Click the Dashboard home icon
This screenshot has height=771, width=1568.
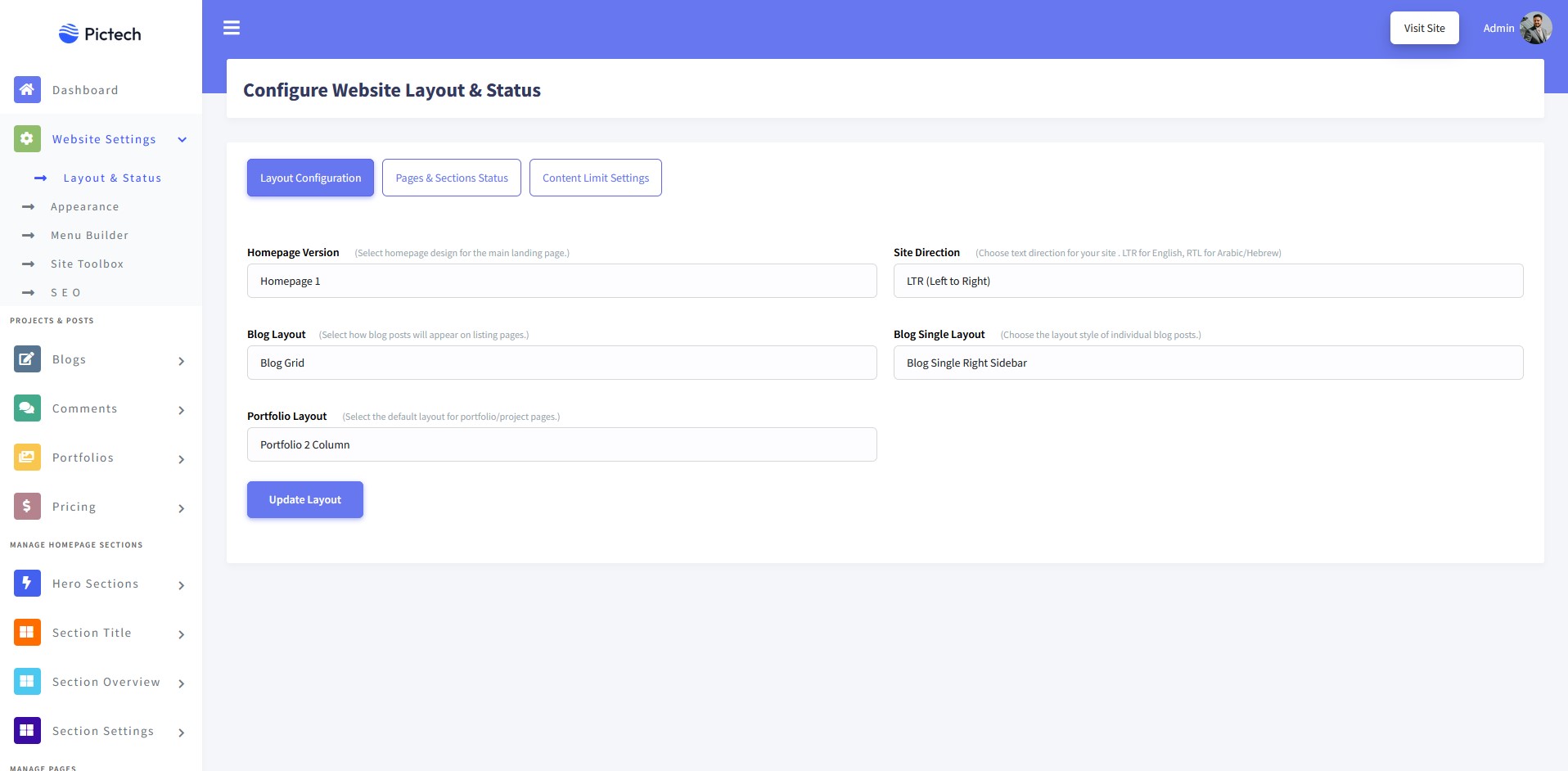click(27, 89)
